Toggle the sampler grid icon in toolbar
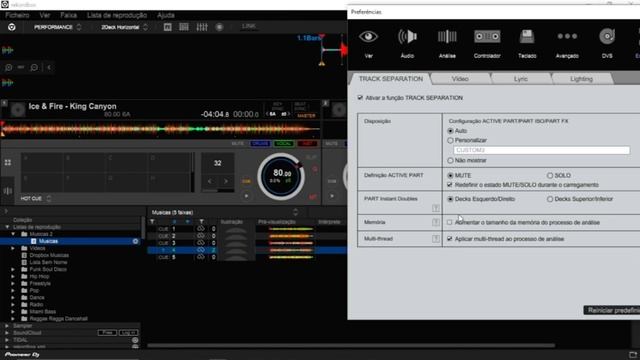640x360 pixels. click(x=184, y=27)
